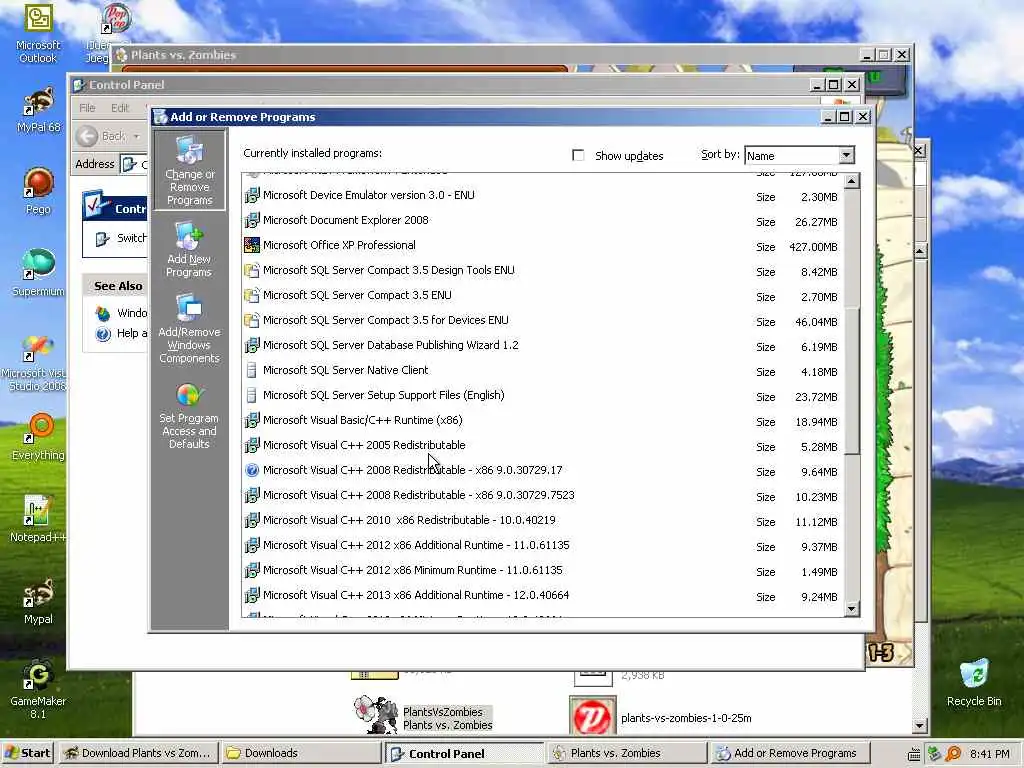This screenshot has height=768, width=1024.
Task: Expand Back button history arrow in Control Panel
Action: point(136,136)
